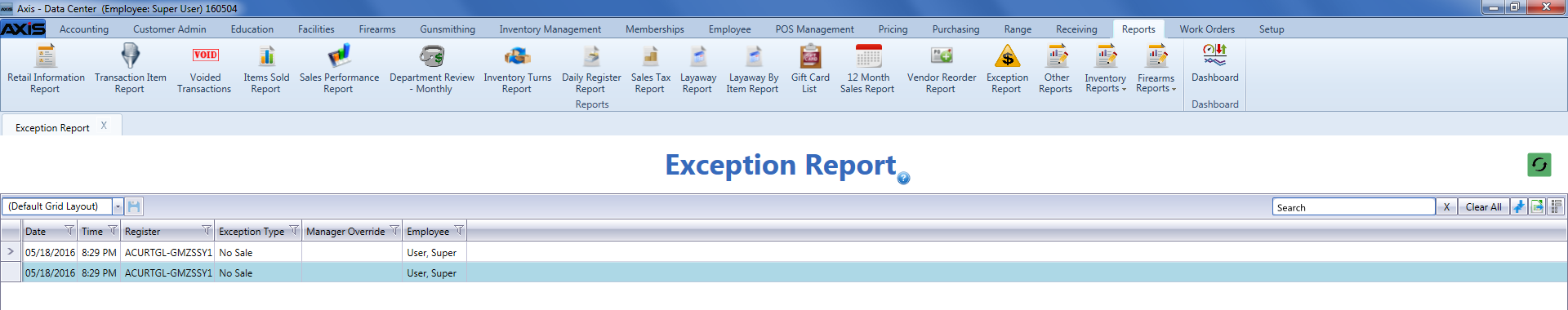Image resolution: width=1568 pixels, height=310 pixels.
Task: Click the help icon beside Exception Report title
Action: tap(903, 178)
